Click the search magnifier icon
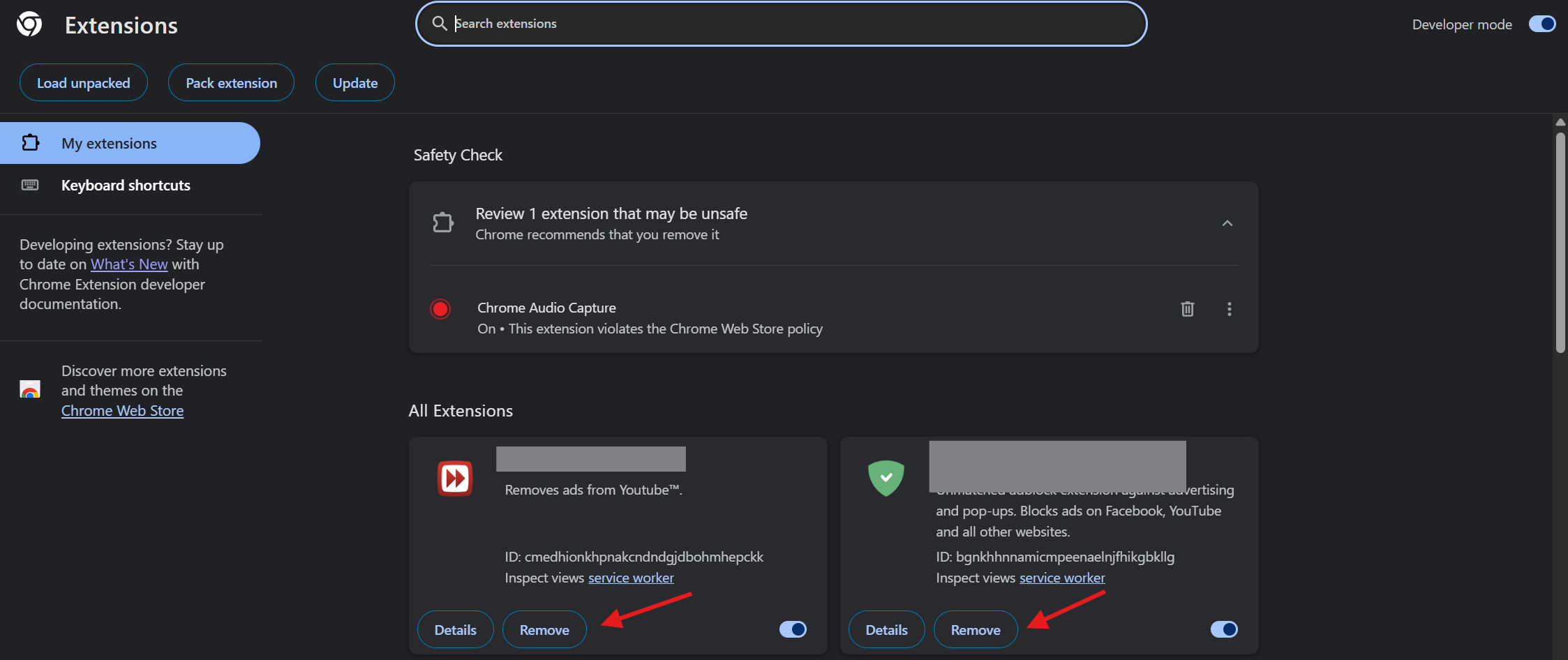The image size is (1568, 660). click(439, 24)
